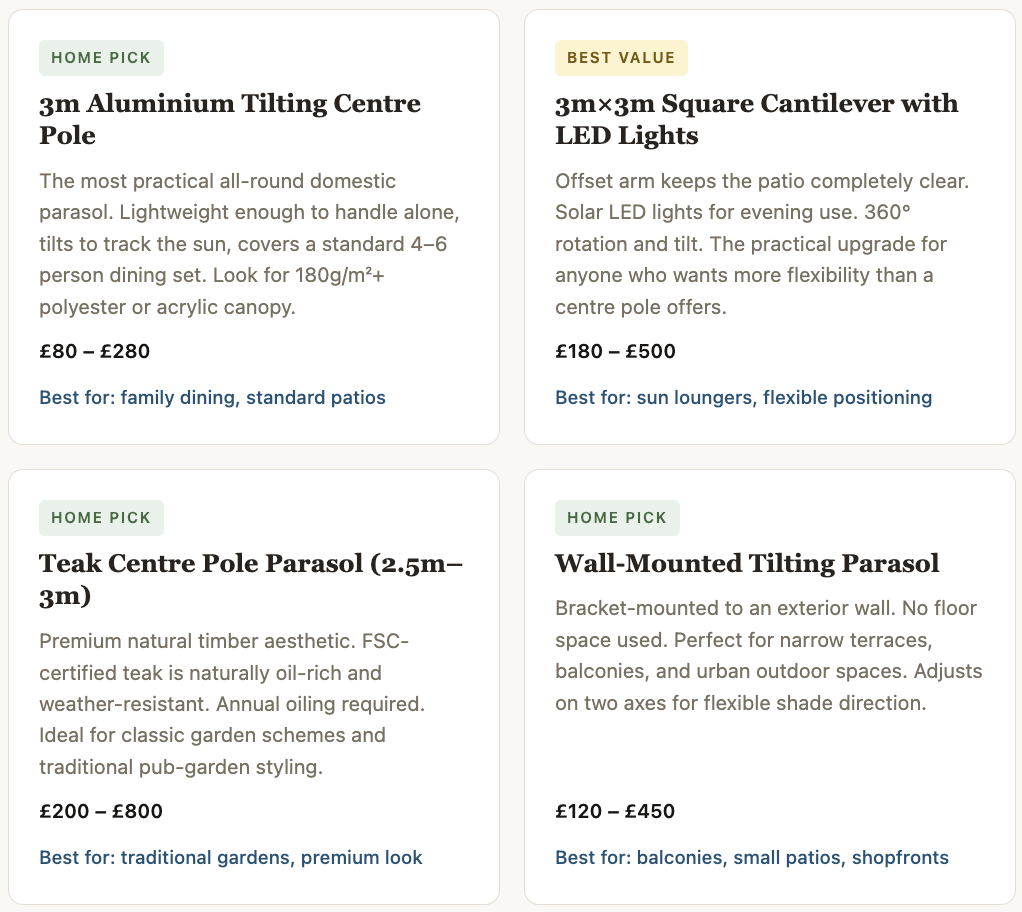1022x912 pixels.
Task: Select the Wall-Mounted Tilting Parasol heading
Action: pos(747,563)
